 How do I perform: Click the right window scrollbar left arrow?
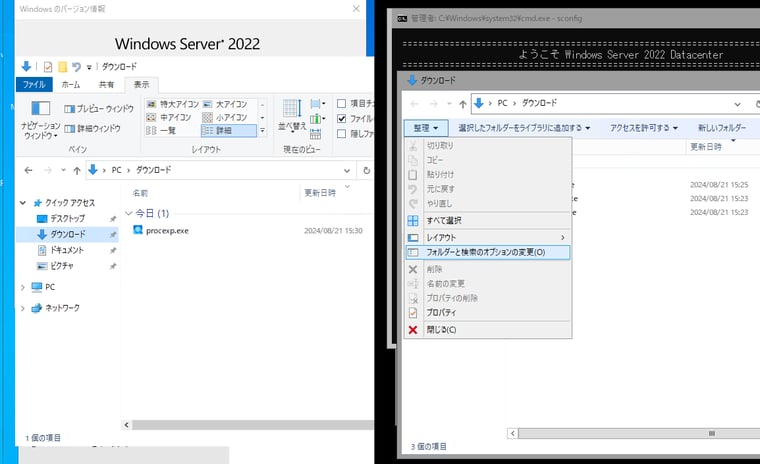(x=513, y=433)
